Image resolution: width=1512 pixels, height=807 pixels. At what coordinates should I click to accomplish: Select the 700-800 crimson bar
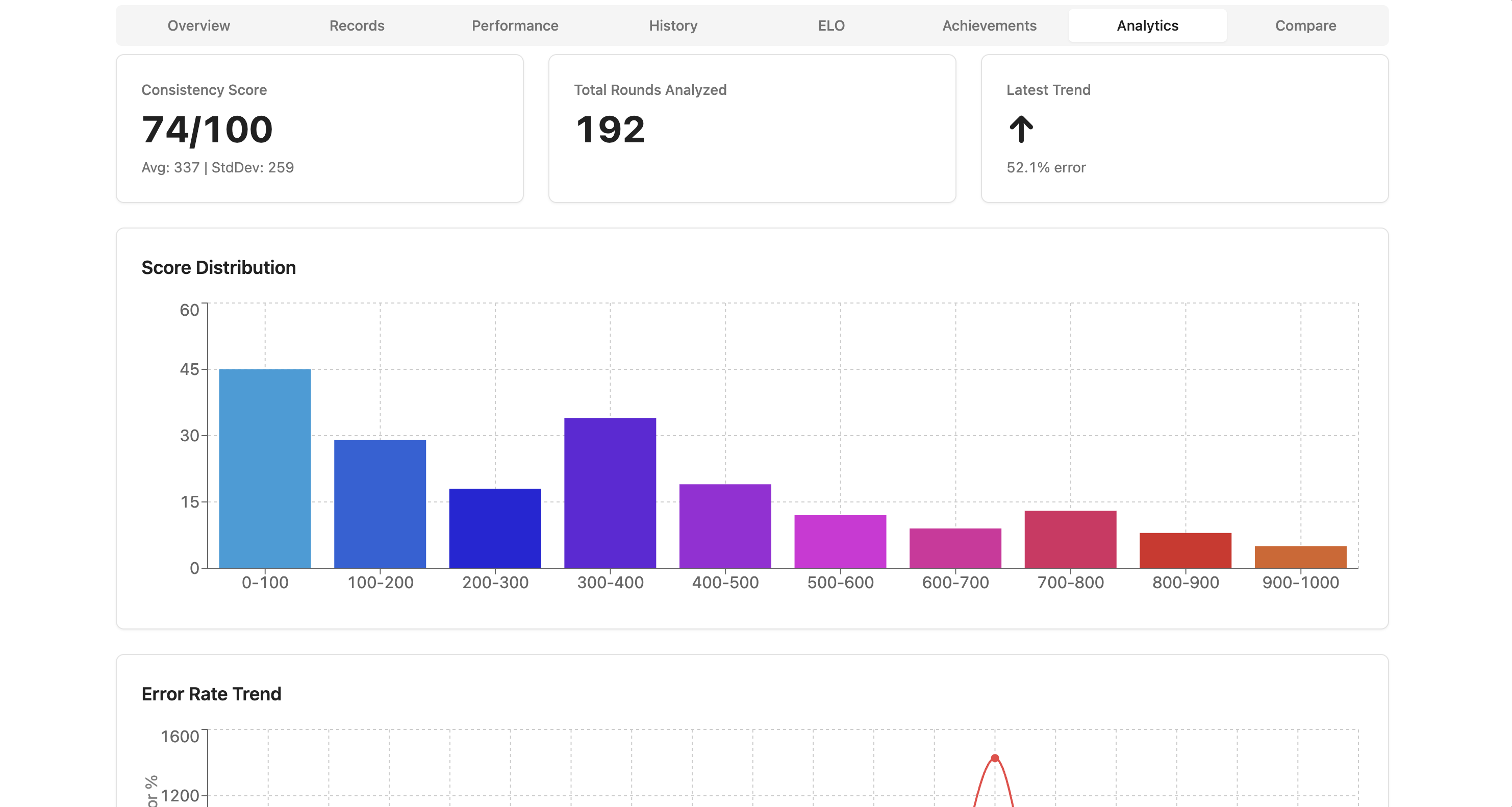(x=1070, y=539)
